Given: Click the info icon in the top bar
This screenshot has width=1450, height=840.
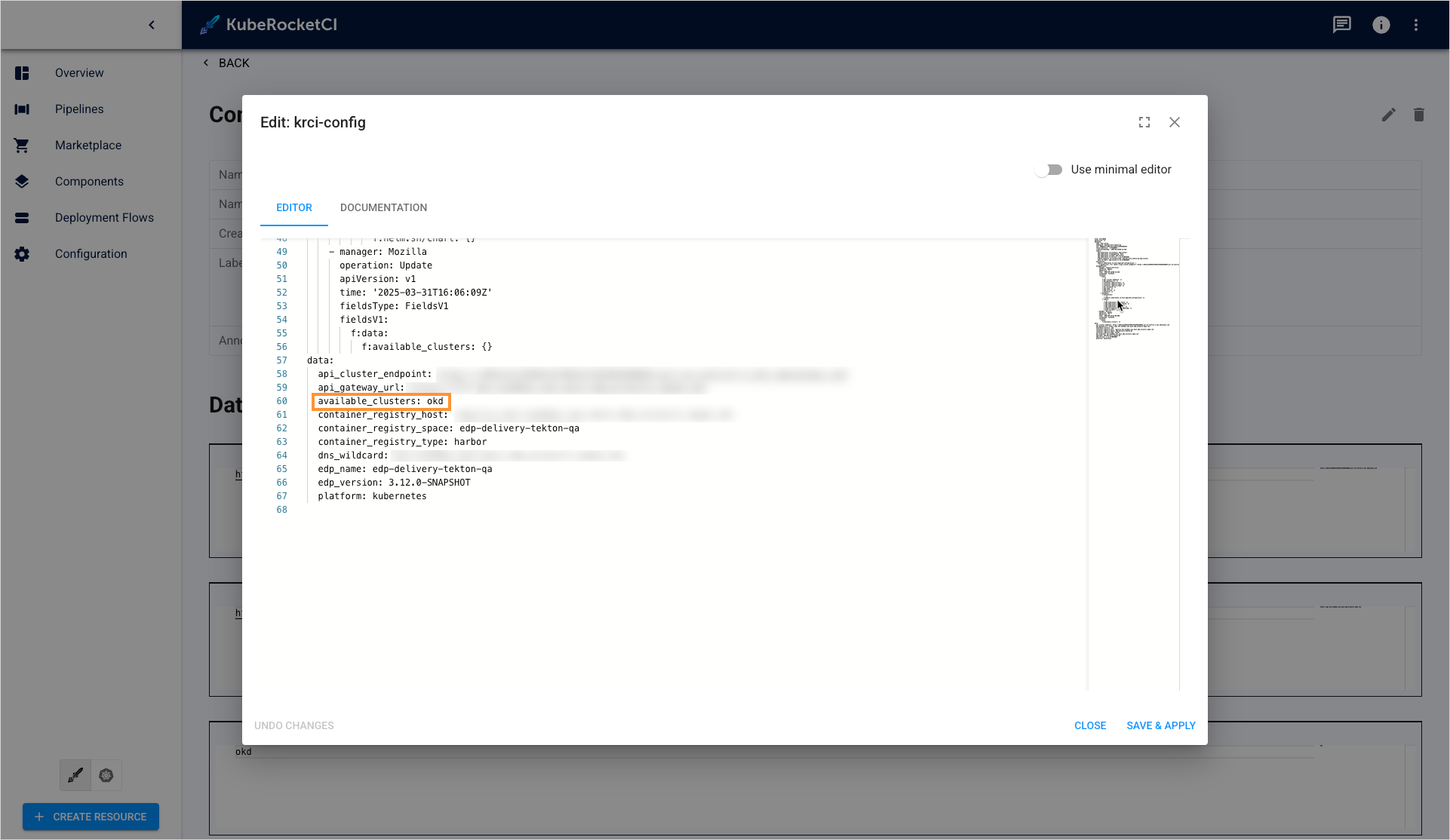Looking at the screenshot, I should 1381,24.
